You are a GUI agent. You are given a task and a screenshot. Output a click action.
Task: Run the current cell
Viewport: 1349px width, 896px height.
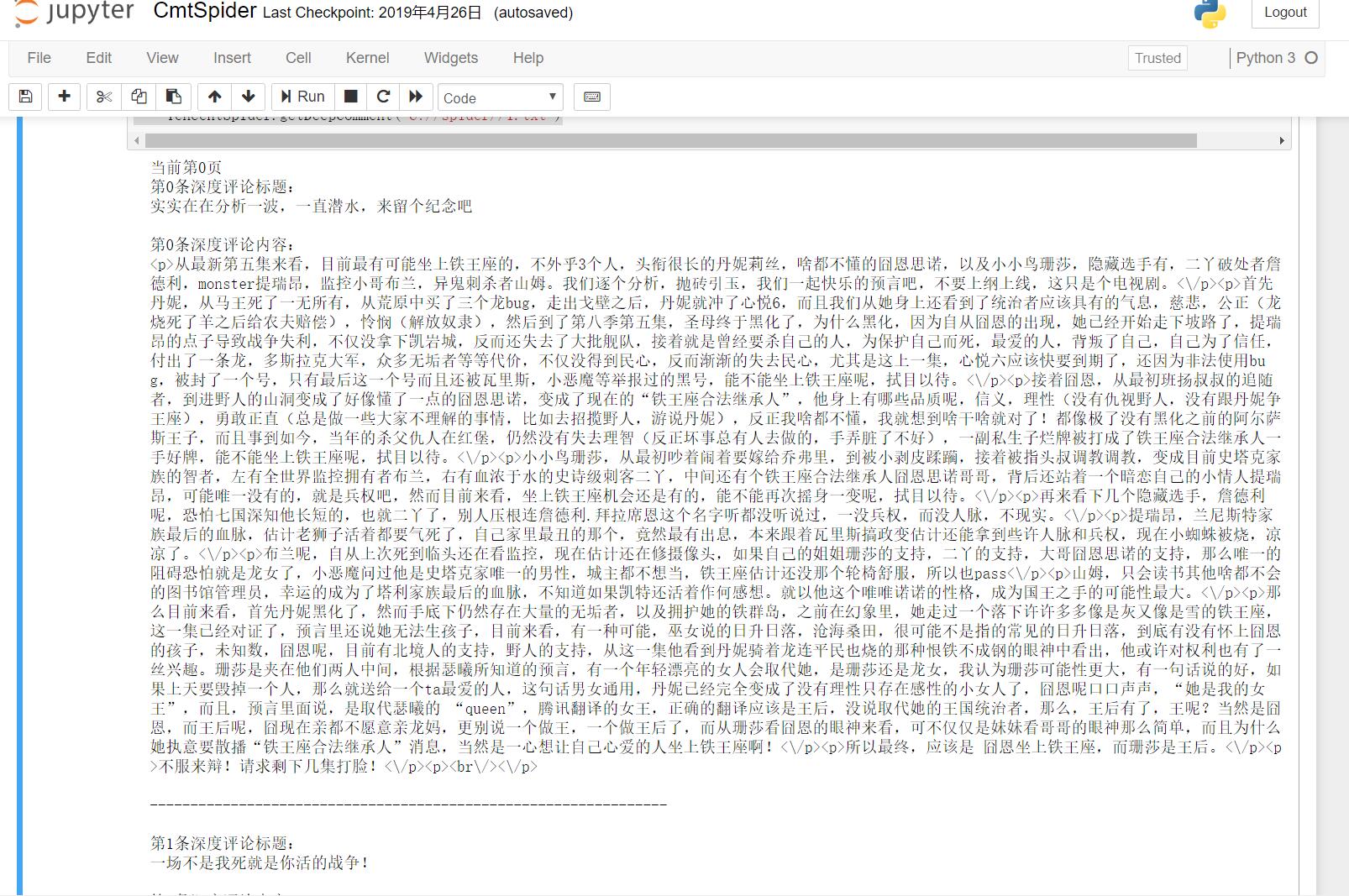click(302, 97)
